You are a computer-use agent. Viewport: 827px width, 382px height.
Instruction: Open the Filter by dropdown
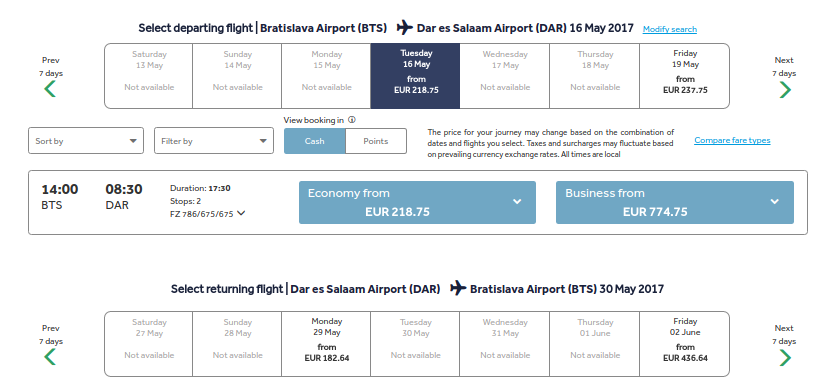(x=214, y=141)
